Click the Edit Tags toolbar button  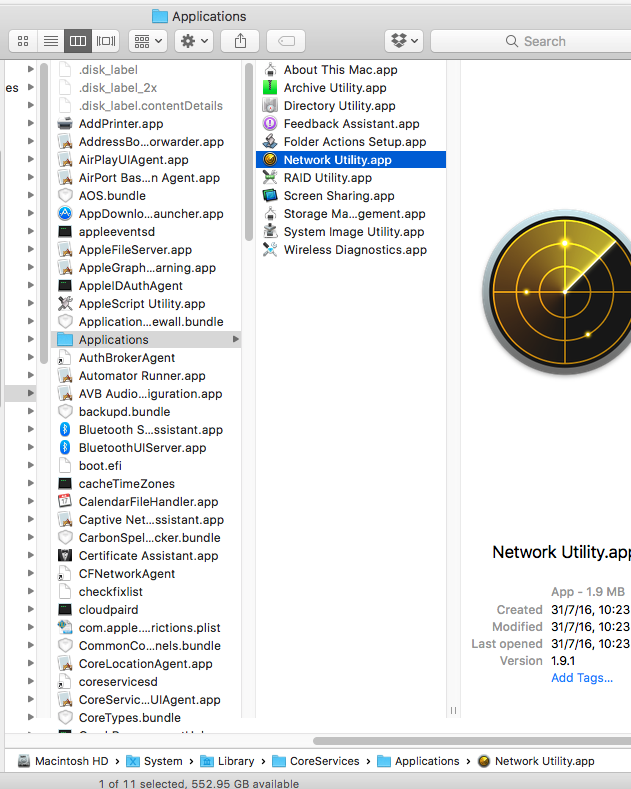(286, 41)
